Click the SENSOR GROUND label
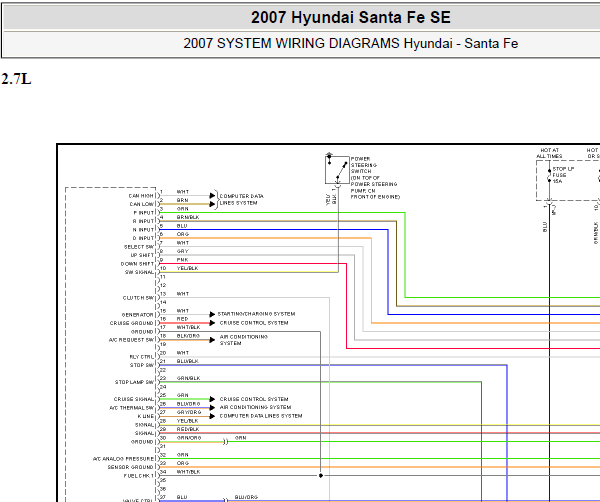Screen dimensions: 600x502 pos(130,467)
